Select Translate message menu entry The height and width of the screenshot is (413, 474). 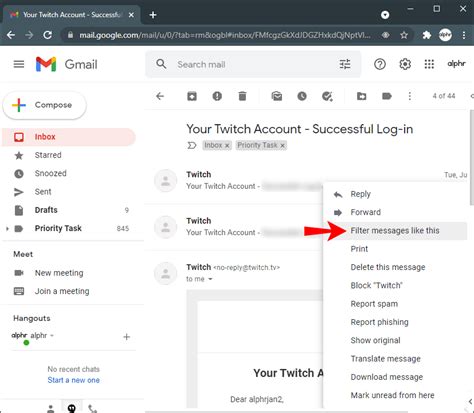[x=395, y=359]
